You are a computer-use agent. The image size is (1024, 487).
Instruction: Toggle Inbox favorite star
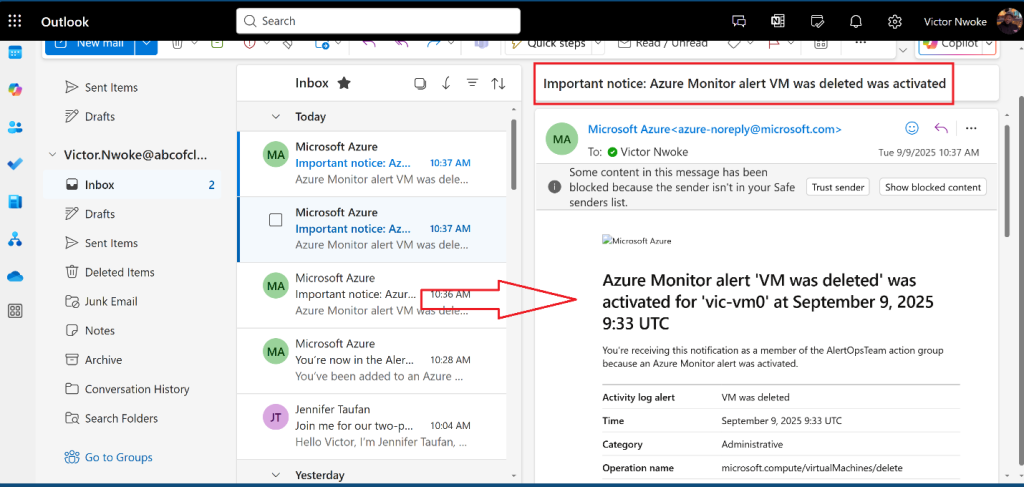[x=344, y=83]
